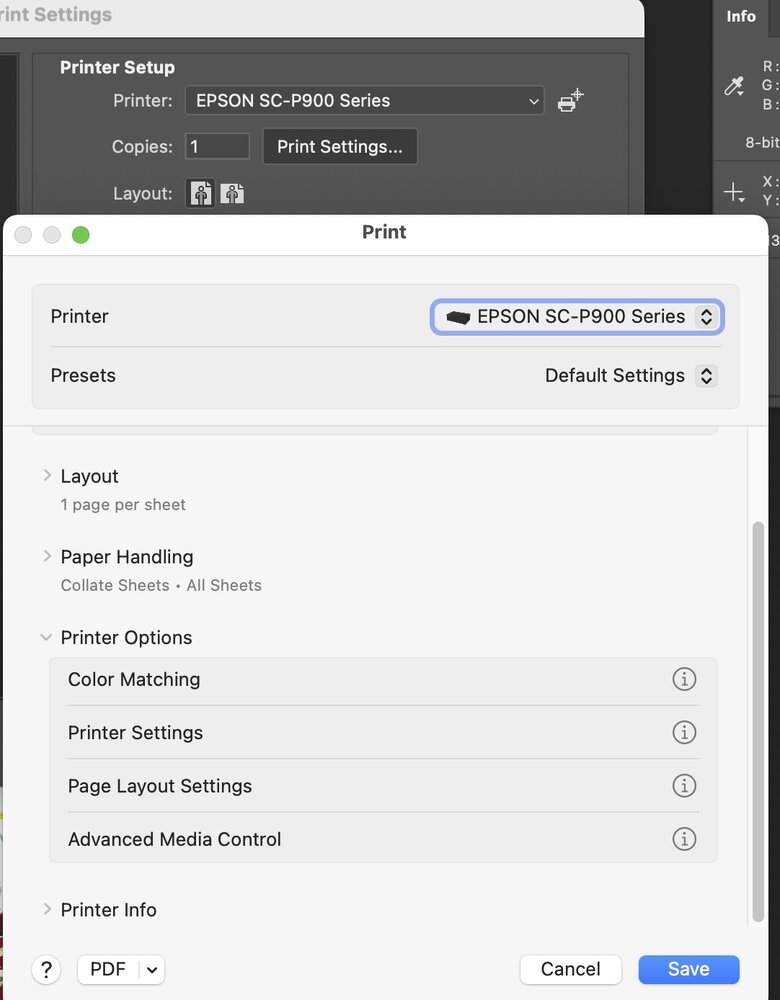Click the eyedropper icon in Info panel
The height and width of the screenshot is (1000, 780).
click(x=734, y=86)
